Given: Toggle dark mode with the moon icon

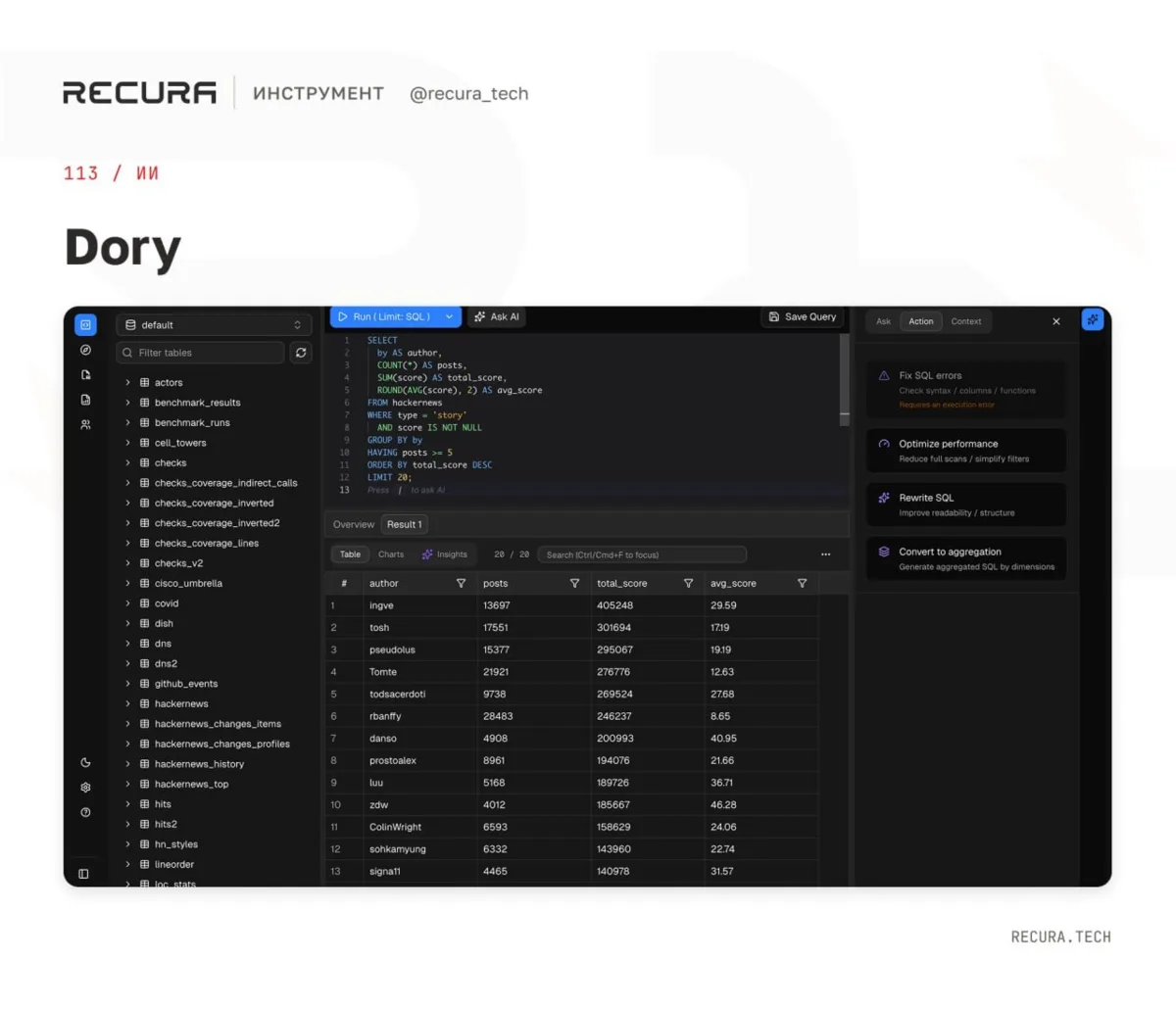Looking at the screenshot, I should [x=85, y=762].
